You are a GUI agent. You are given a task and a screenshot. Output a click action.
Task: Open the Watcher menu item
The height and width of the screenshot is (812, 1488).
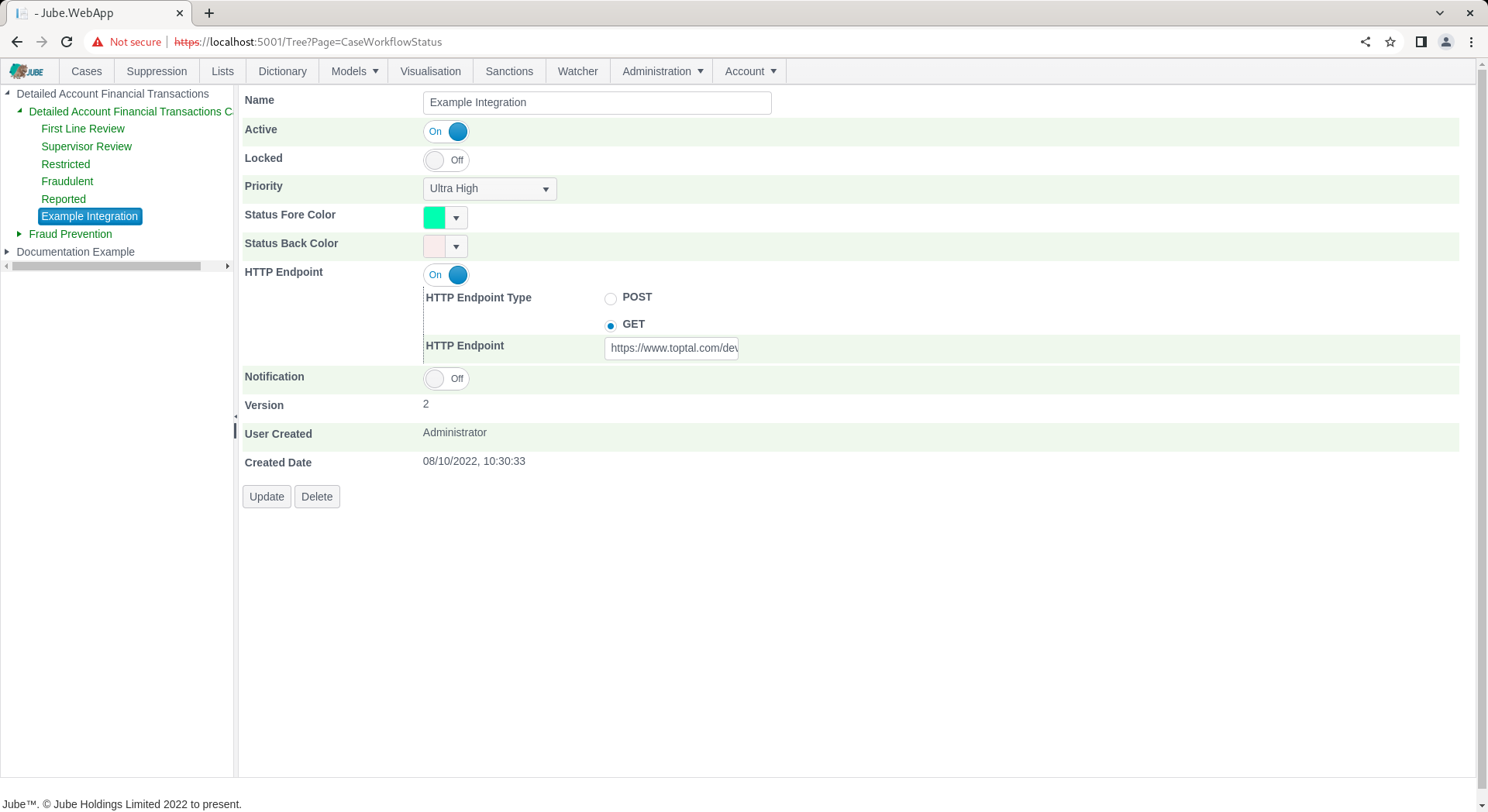click(x=578, y=71)
